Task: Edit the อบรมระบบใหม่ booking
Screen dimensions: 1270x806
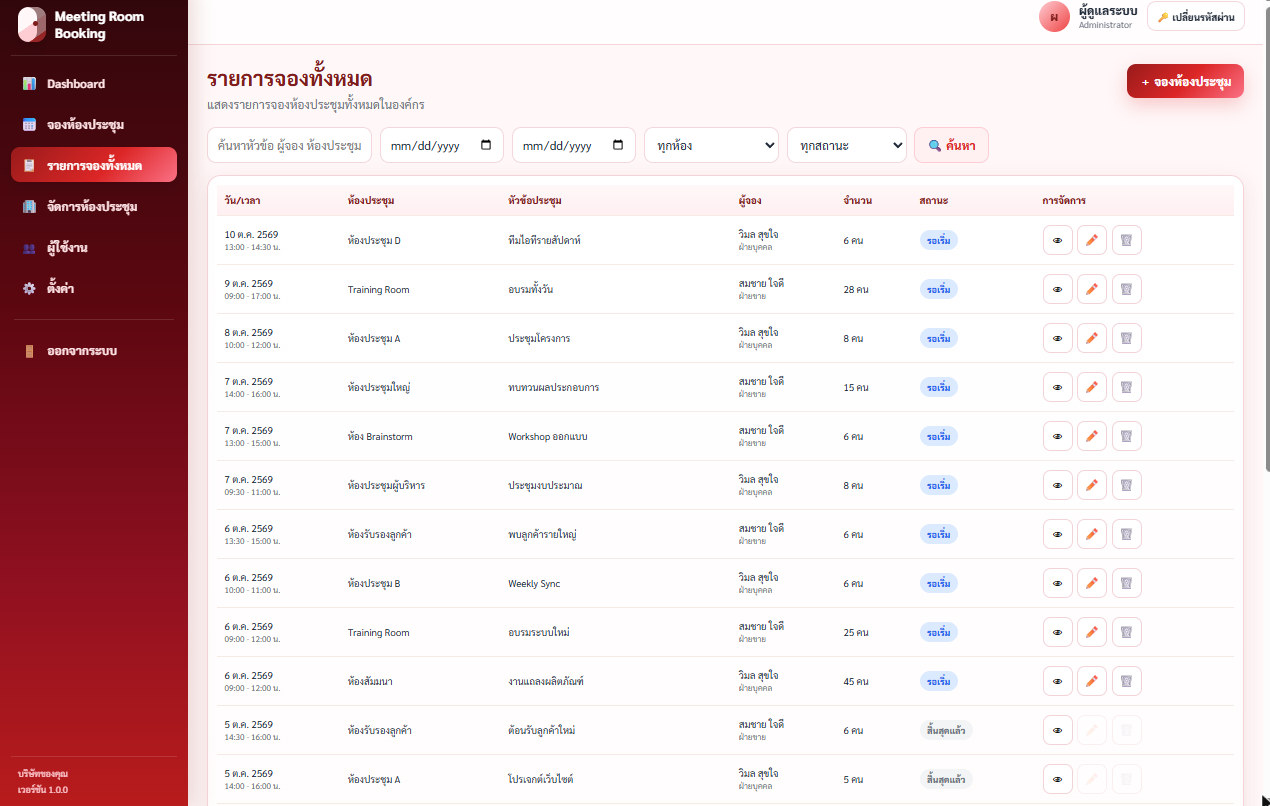Action: click(1092, 632)
